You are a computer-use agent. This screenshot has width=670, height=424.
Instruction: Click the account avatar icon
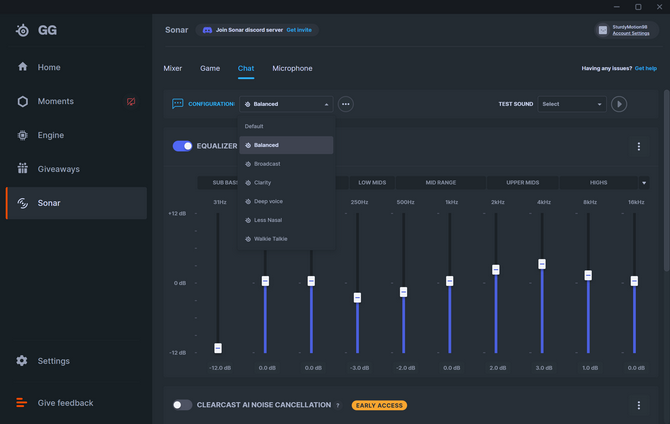coord(602,30)
